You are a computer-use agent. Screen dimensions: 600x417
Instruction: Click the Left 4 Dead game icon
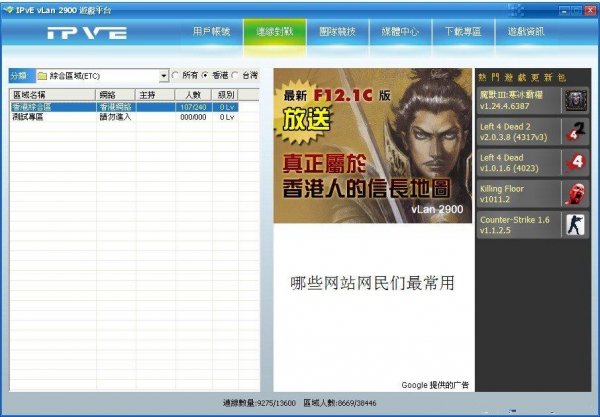coord(576,163)
